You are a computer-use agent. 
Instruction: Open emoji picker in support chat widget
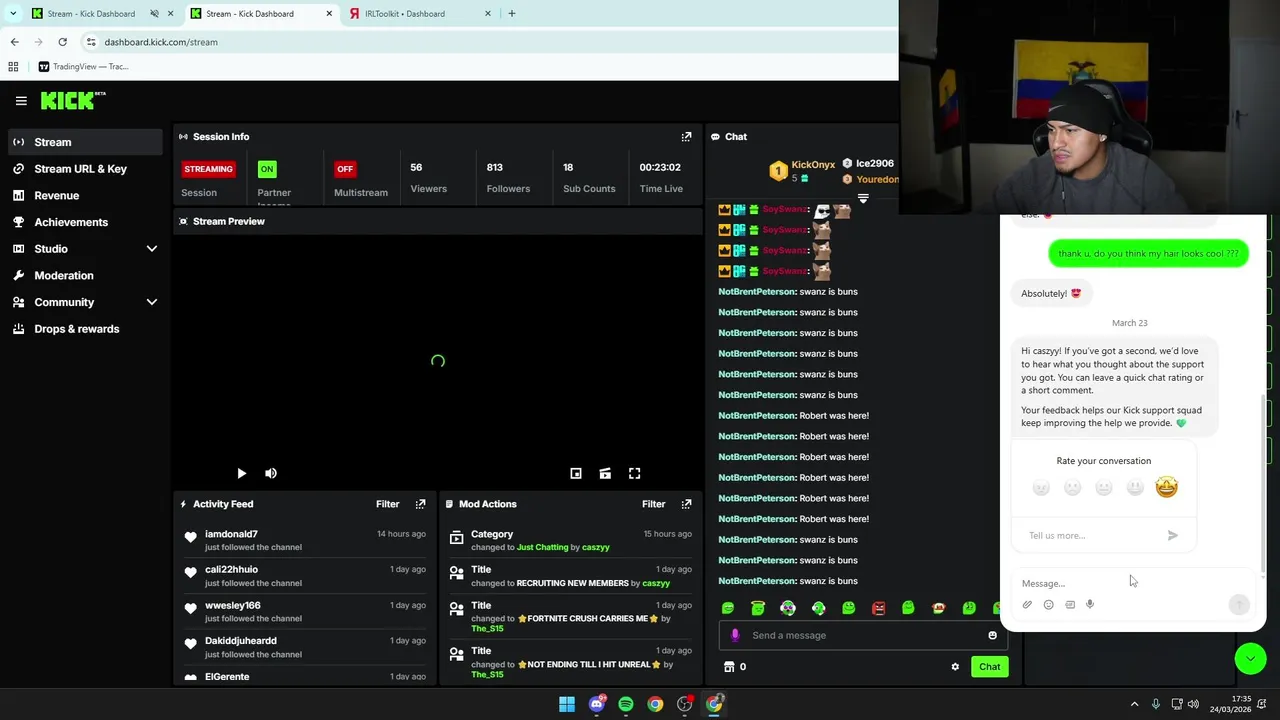pos(1048,605)
